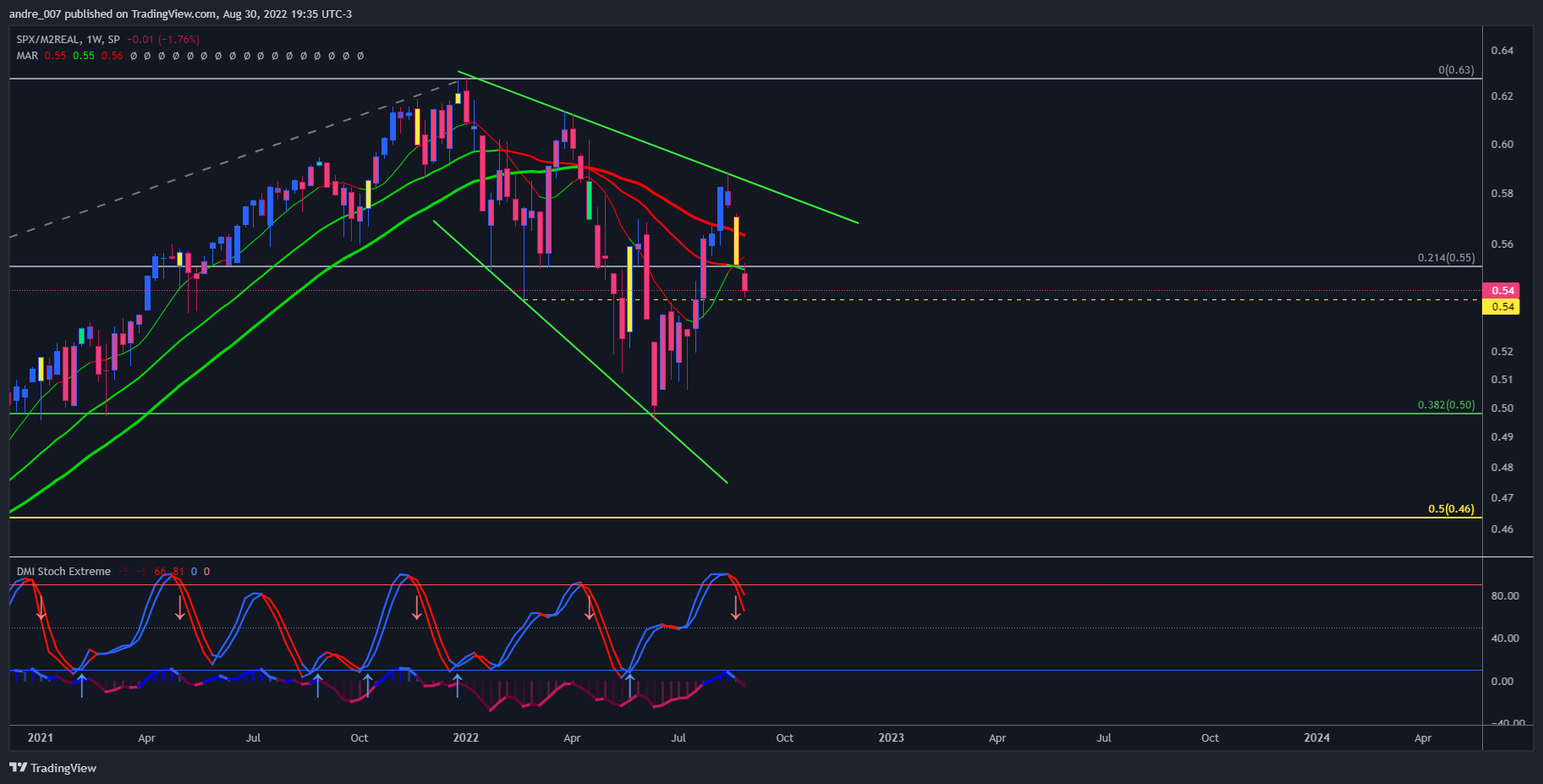Click the 0.382(0.50) Fibonacci level label
Screen dimensions: 1543x784
(x=1446, y=405)
